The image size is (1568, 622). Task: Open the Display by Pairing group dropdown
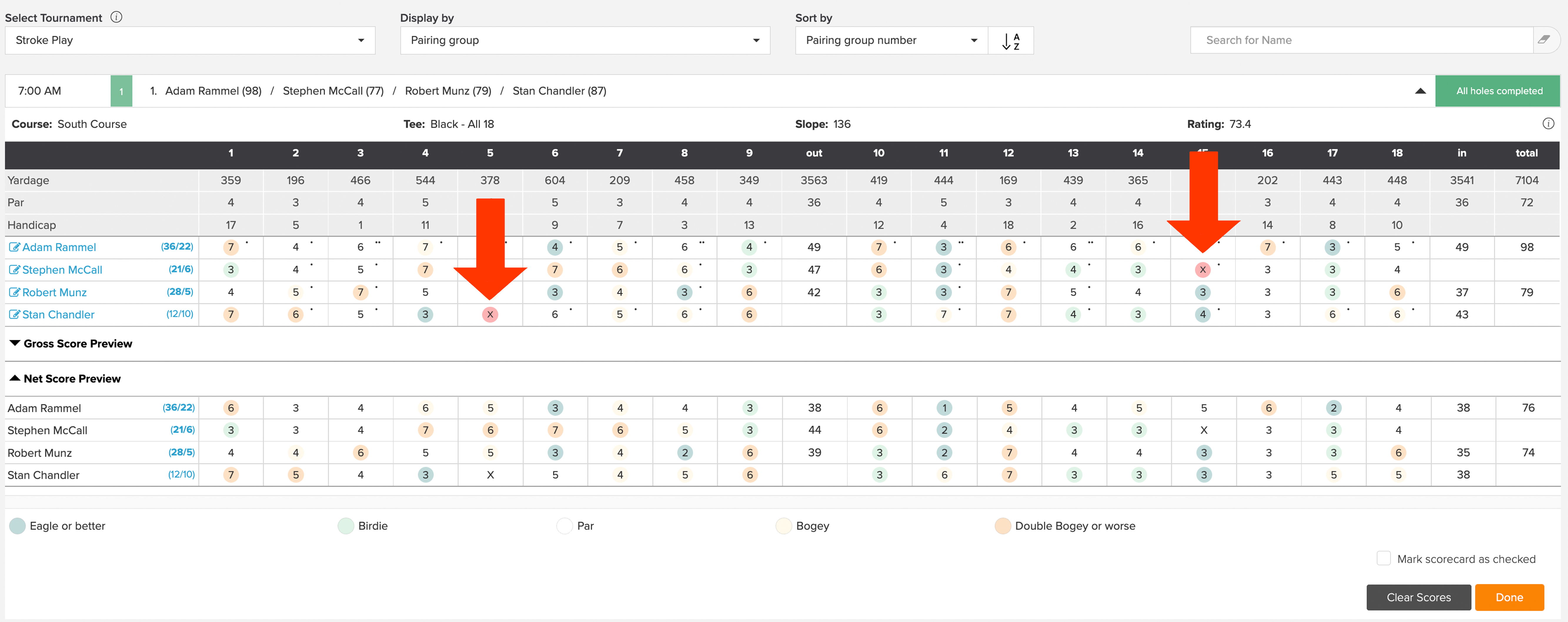coord(585,40)
